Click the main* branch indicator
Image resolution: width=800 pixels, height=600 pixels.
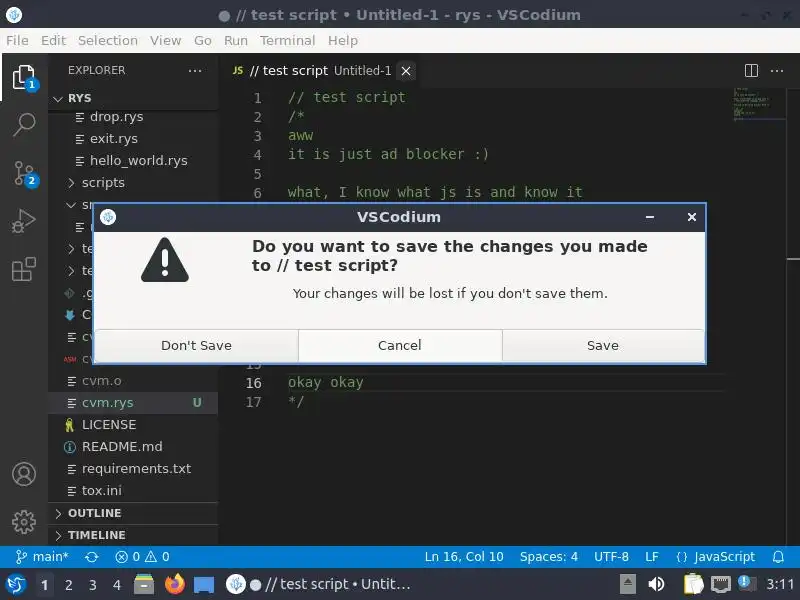point(42,557)
